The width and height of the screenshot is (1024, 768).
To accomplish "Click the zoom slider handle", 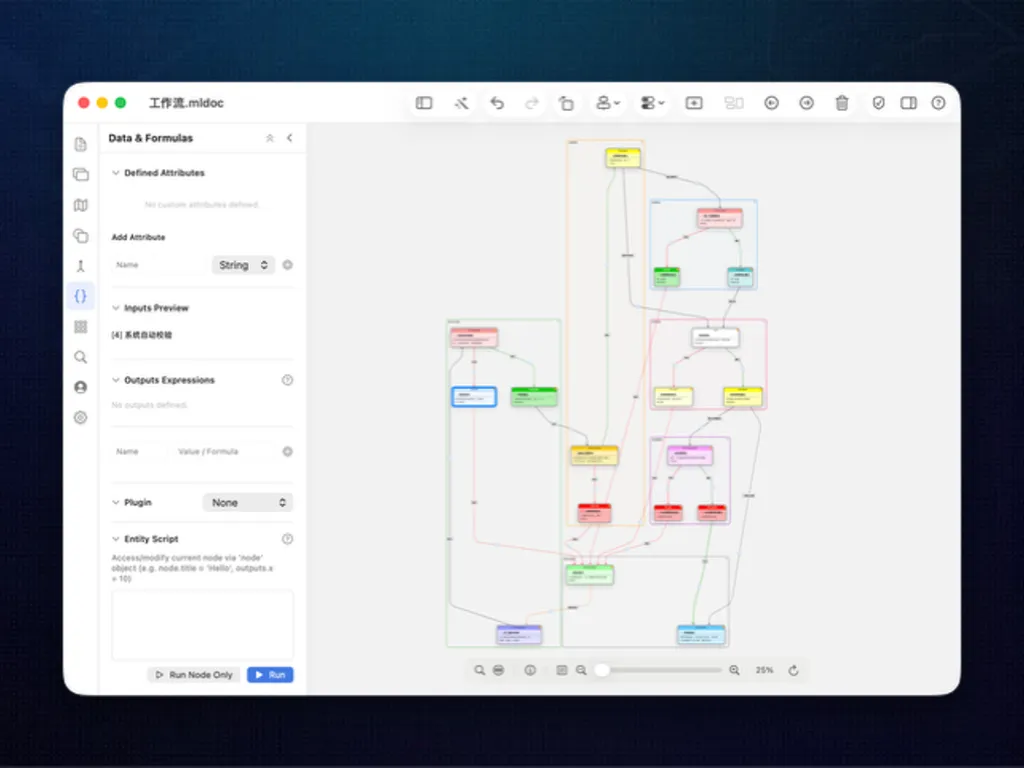I will [x=602, y=670].
